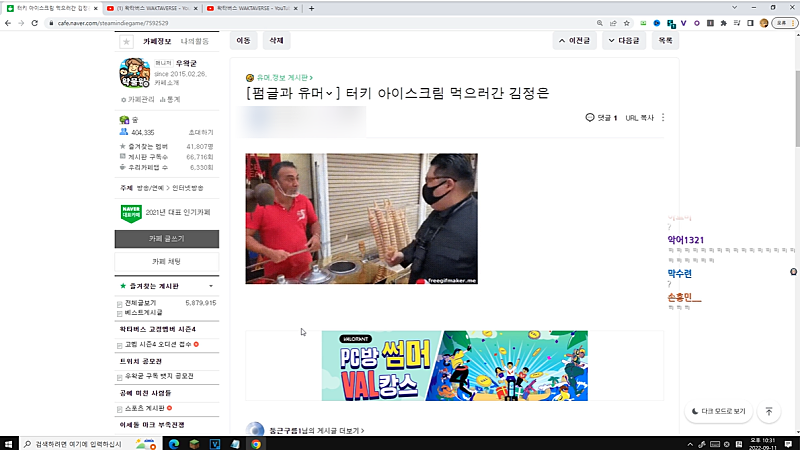Go to previous post via 이전글
800x450 pixels.
coord(574,40)
